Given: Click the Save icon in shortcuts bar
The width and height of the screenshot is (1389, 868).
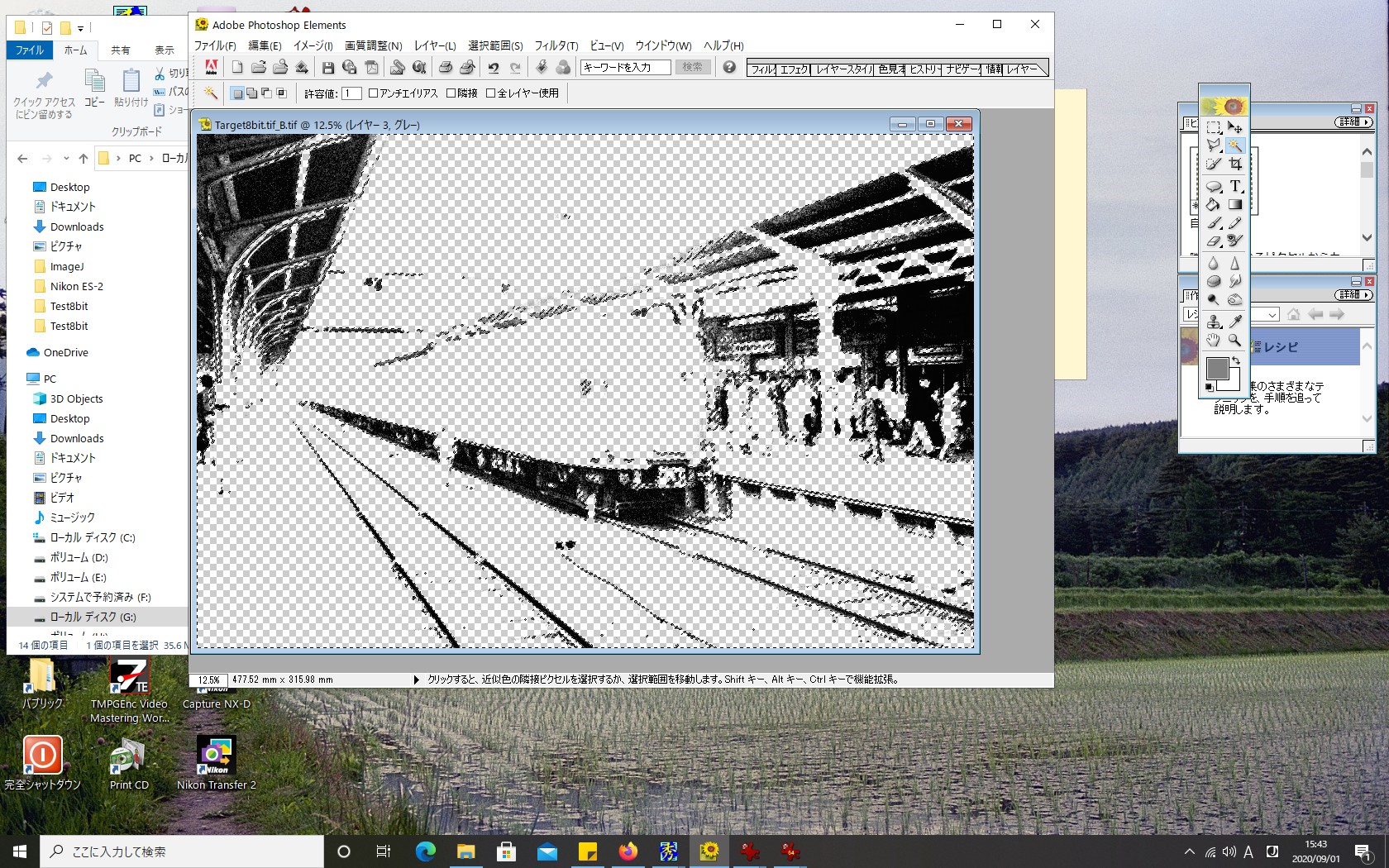Looking at the screenshot, I should pos(328,68).
